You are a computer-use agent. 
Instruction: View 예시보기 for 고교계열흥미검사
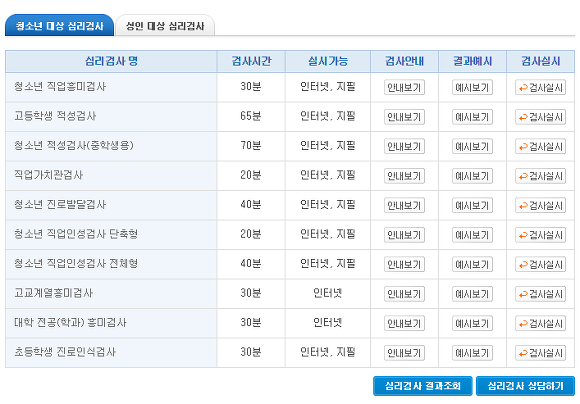tap(472, 294)
